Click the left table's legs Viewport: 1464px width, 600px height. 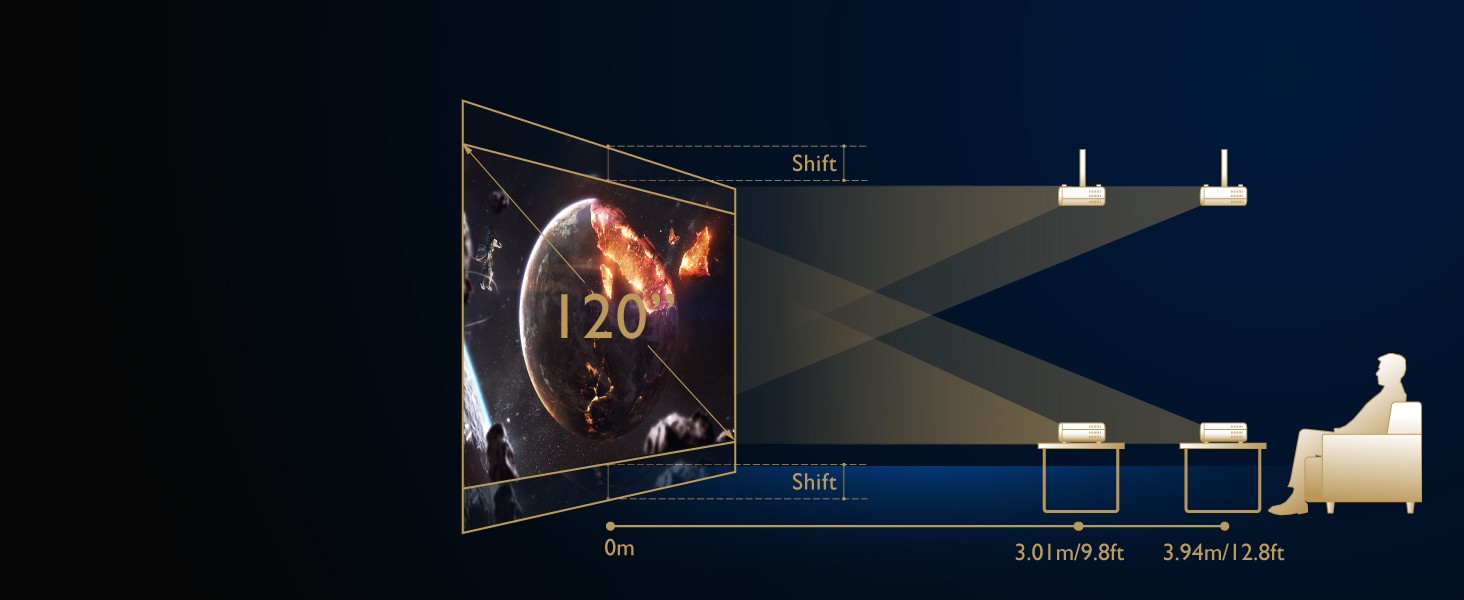1081,480
